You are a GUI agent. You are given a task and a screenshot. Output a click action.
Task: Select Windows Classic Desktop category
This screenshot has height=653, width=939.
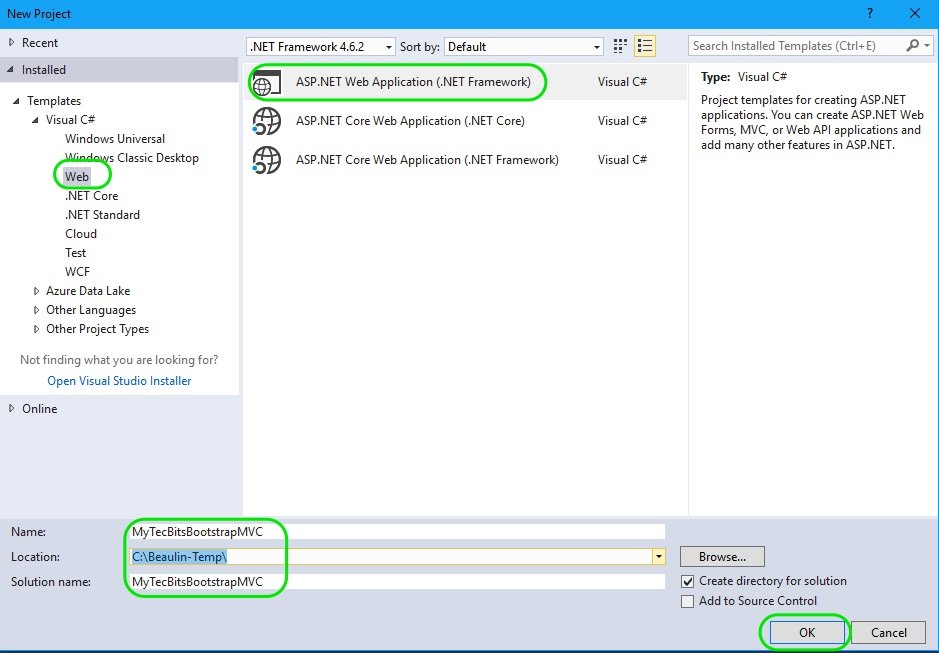[132, 158]
